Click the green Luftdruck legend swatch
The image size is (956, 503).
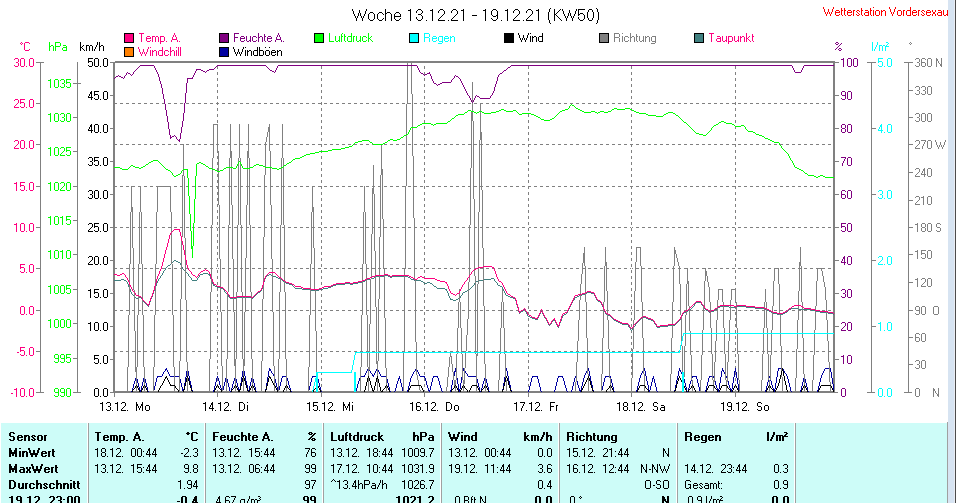[319, 39]
